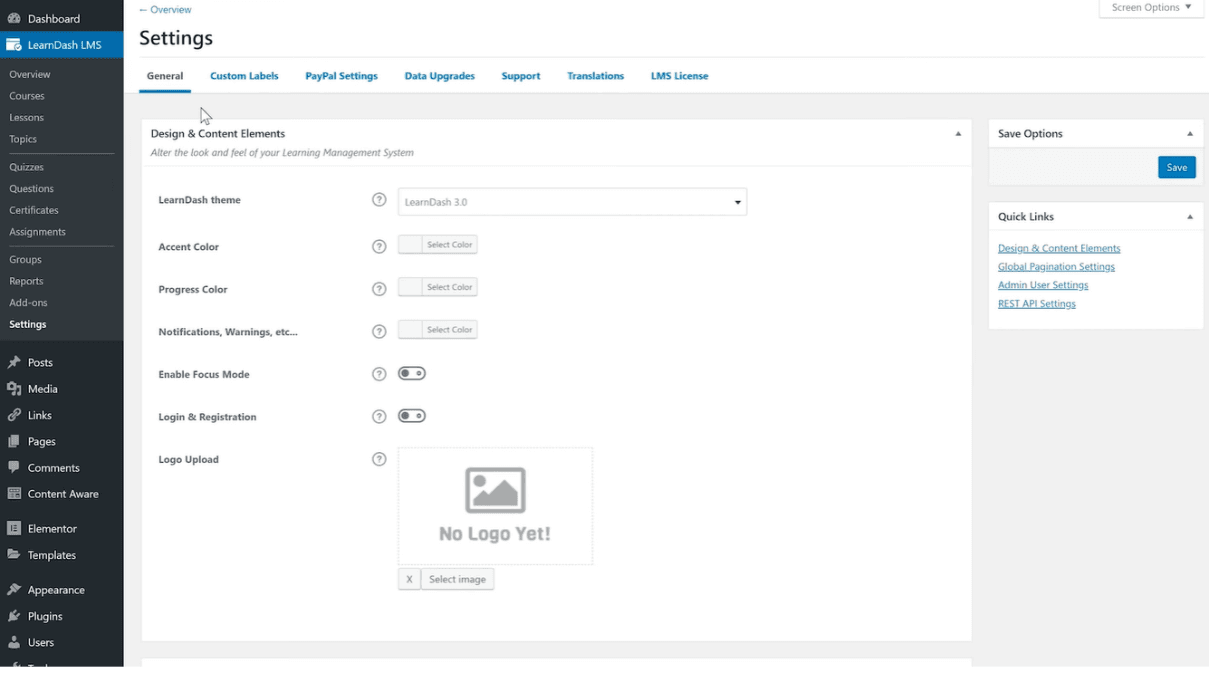The image size is (1209, 673).
Task: Click the X remove logo button
Action: pyautogui.click(x=409, y=579)
